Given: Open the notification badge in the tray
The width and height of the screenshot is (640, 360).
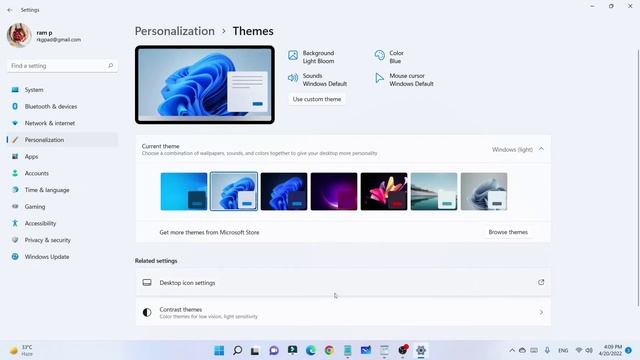Looking at the screenshot, I should coord(629,350).
